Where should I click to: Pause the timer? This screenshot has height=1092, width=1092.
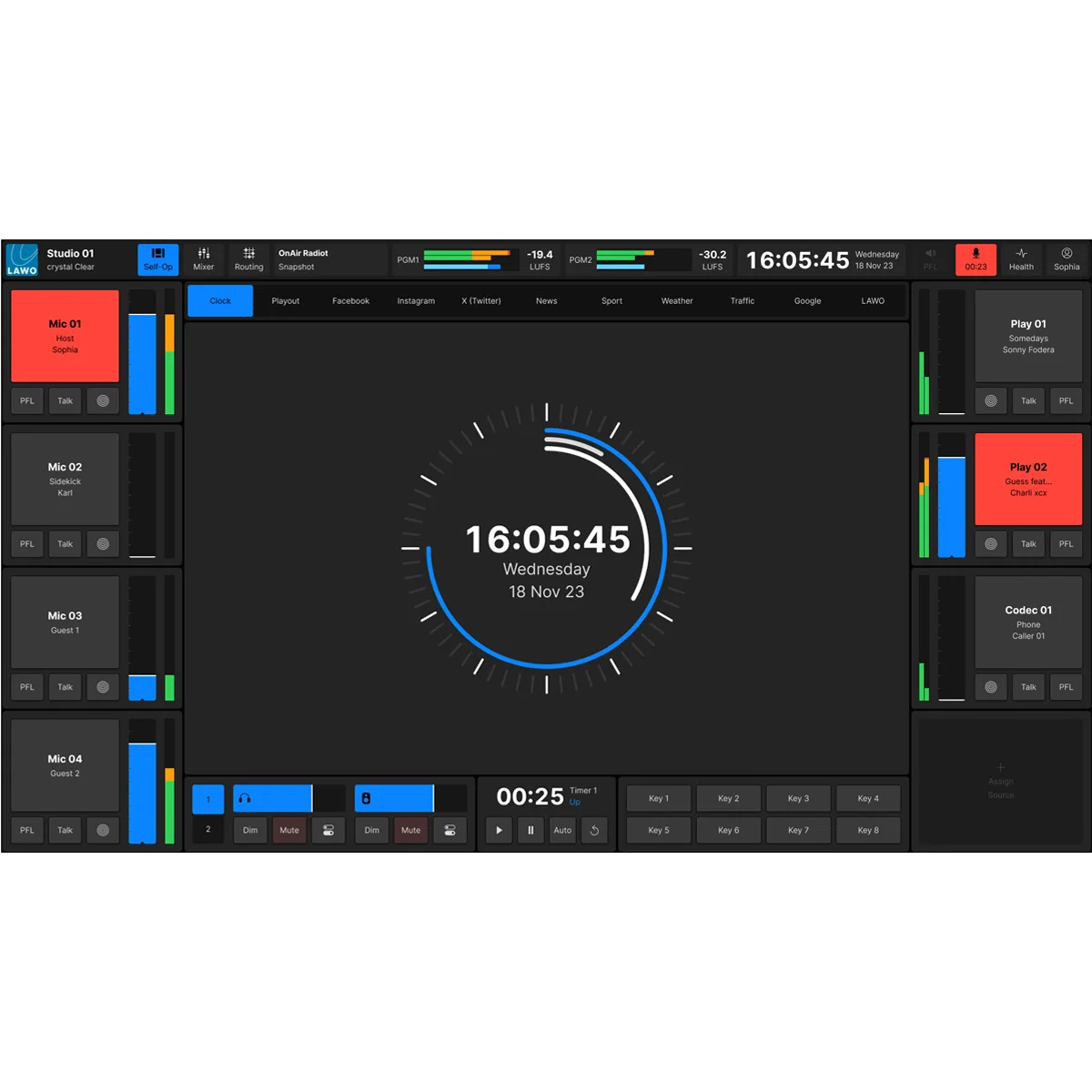(x=531, y=830)
